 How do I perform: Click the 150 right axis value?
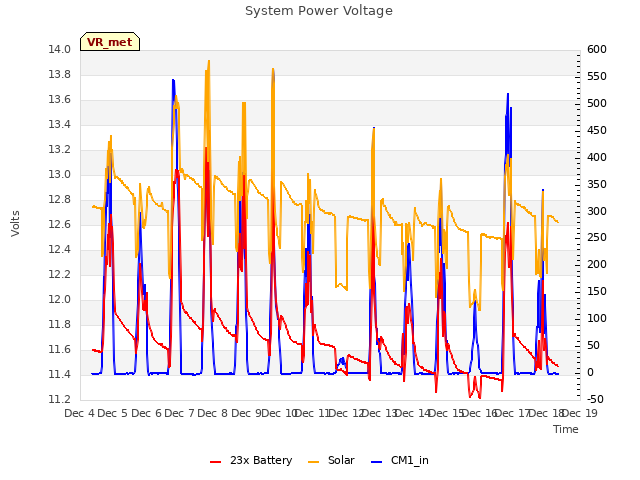click(x=597, y=291)
